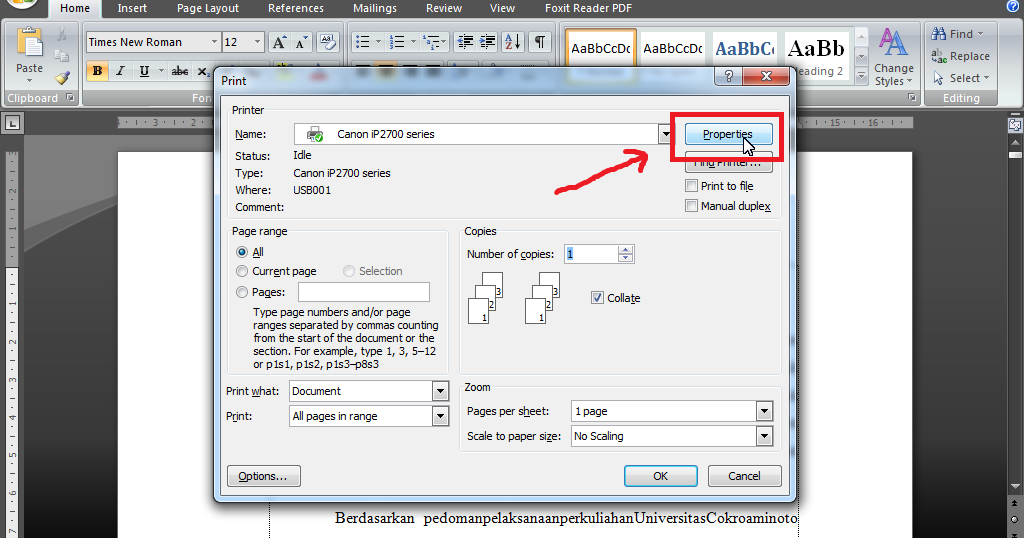Select the Pages radio button
The image size is (1024, 538).
click(242, 292)
